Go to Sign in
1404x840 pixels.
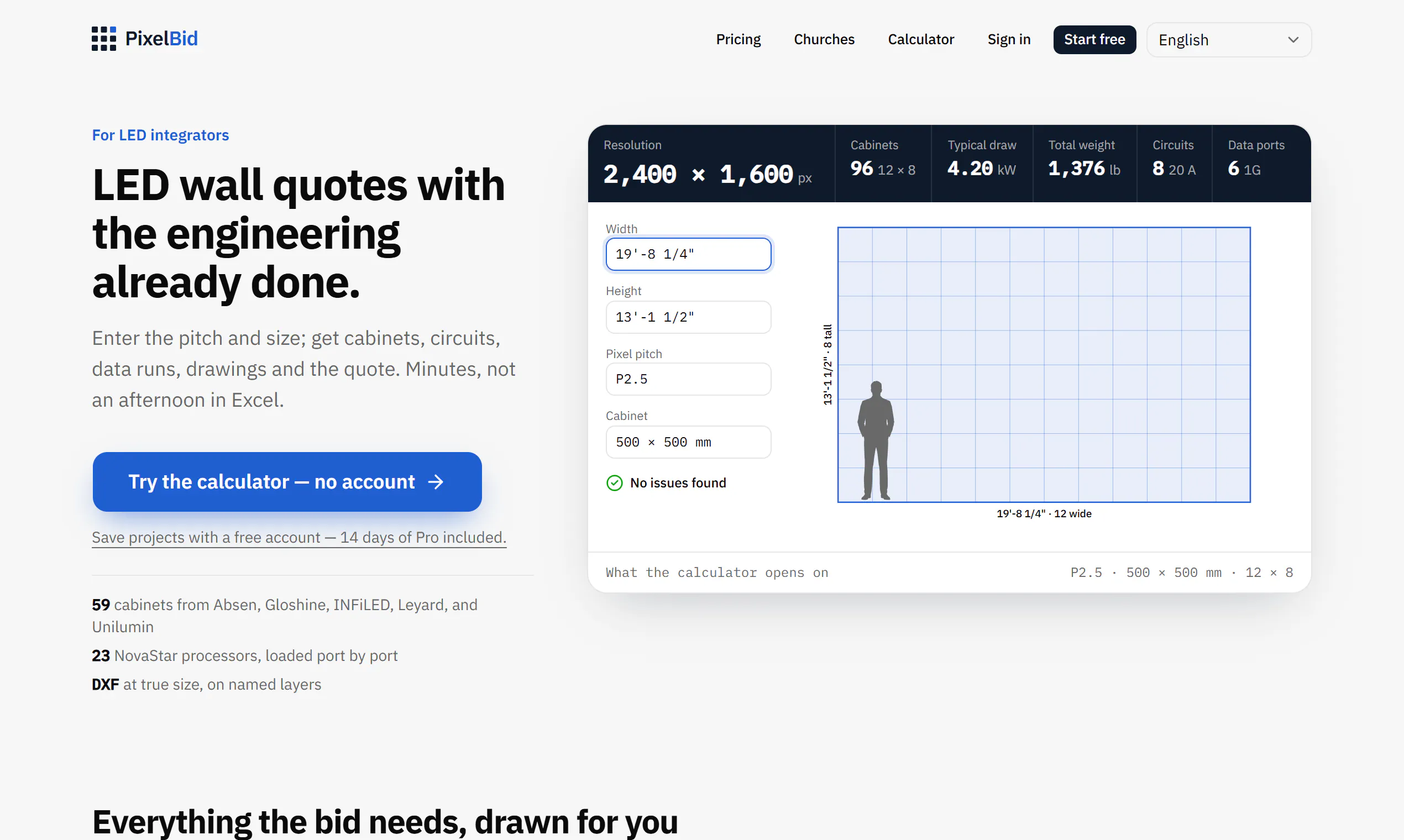click(1009, 39)
